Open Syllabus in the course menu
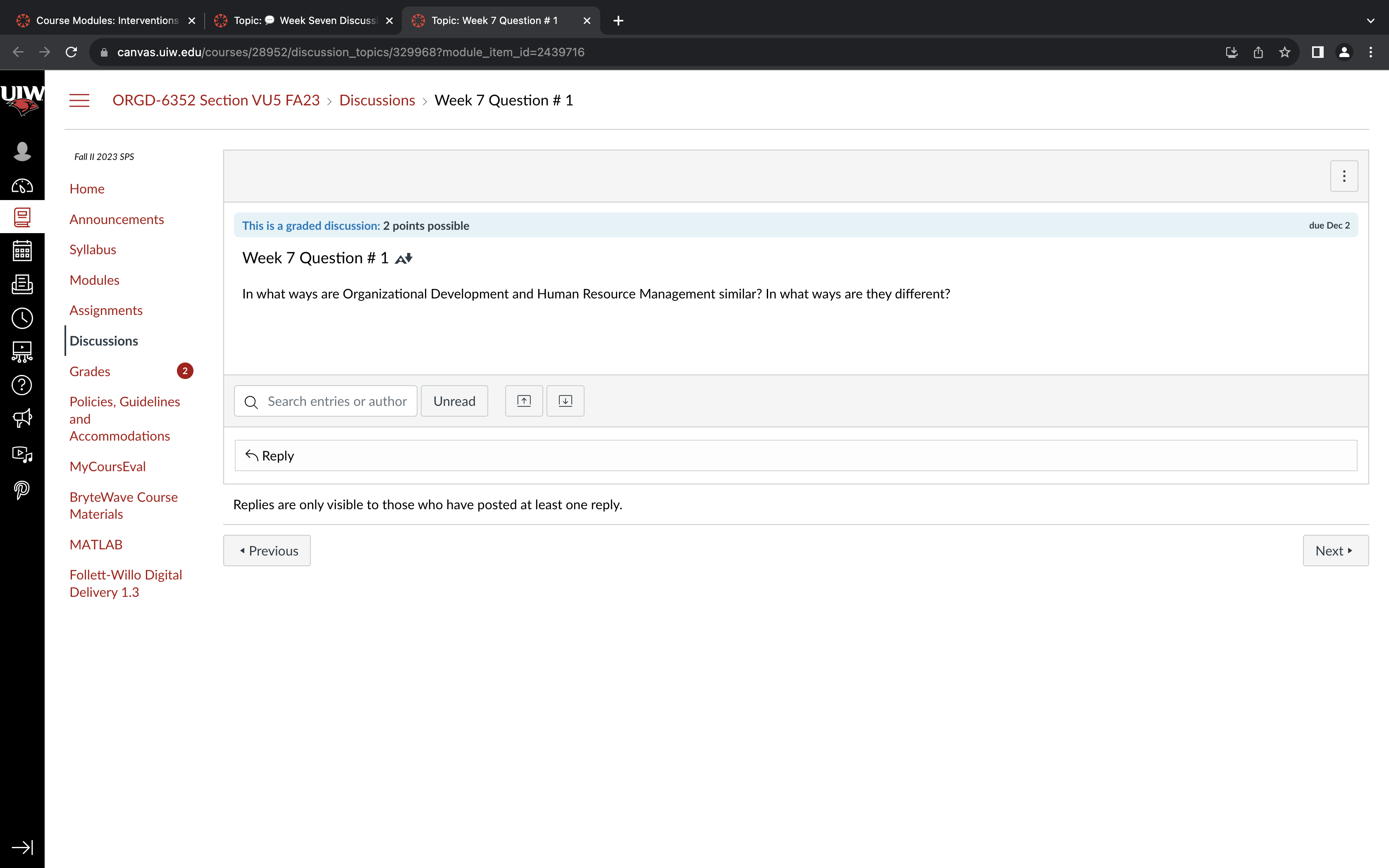The width and height of the screenshot is (1389, 868). pos(93,250)
